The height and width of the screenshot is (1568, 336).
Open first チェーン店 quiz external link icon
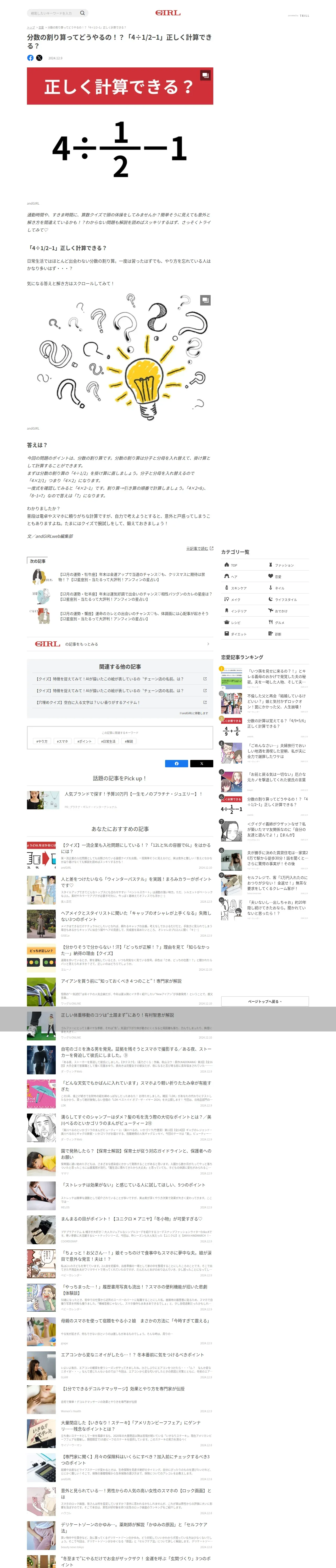[205, 679]
